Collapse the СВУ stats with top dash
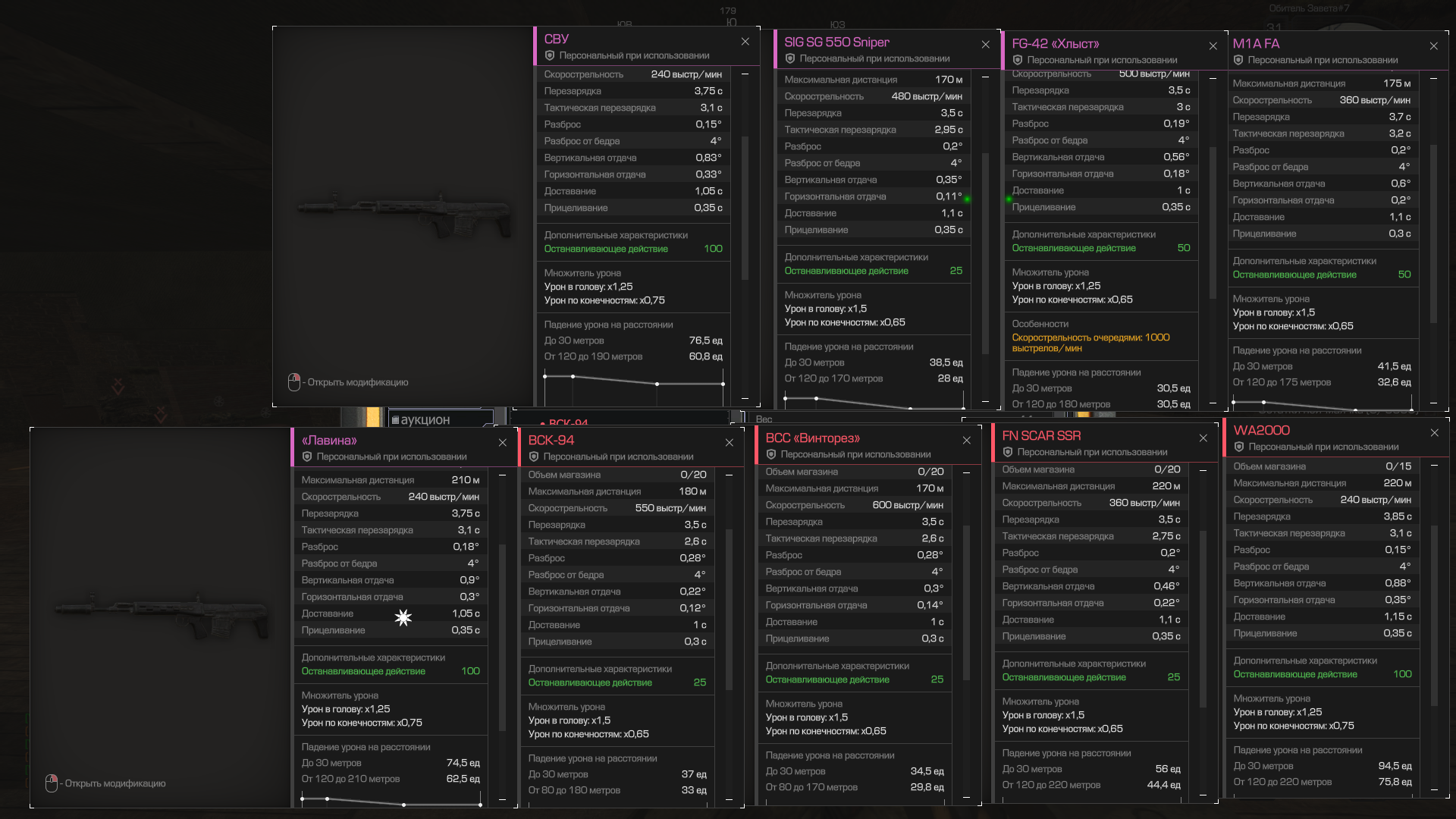Image resolution: width=1456 pixels, height=819 pixels. click(x=745, y=74)
